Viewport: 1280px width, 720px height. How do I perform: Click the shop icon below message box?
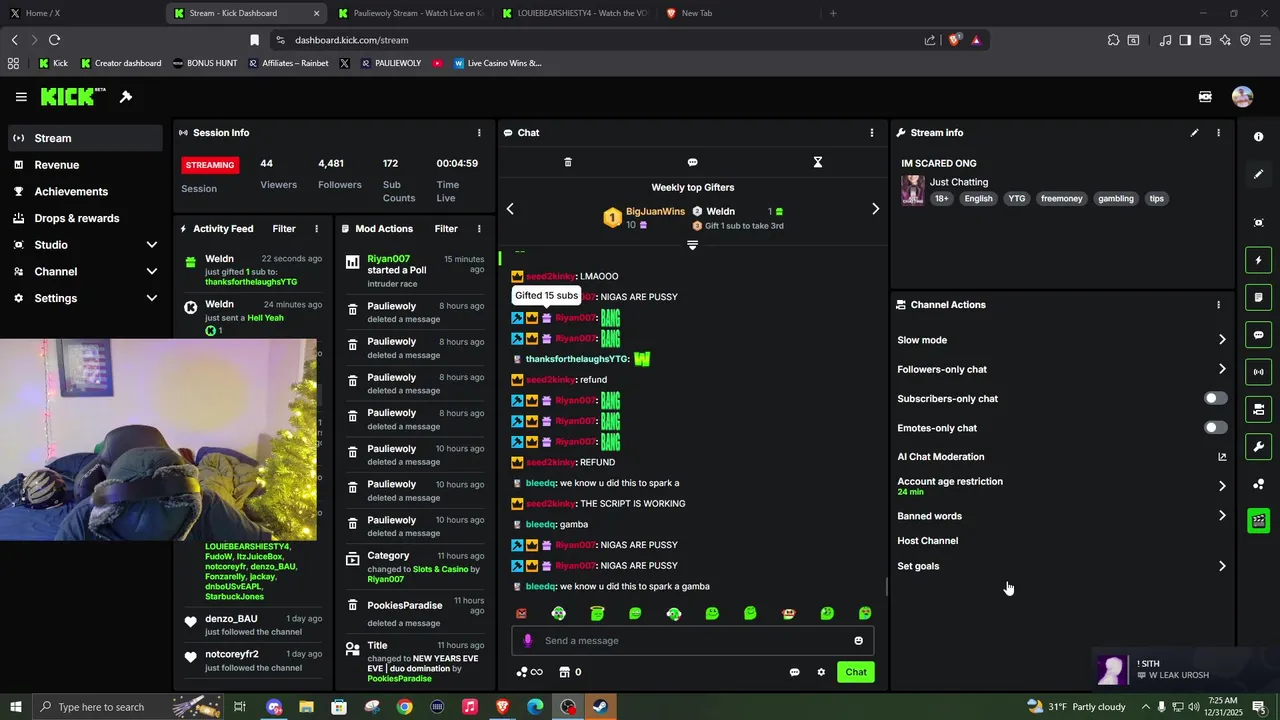pyautogui.click(x=564, y=672)
